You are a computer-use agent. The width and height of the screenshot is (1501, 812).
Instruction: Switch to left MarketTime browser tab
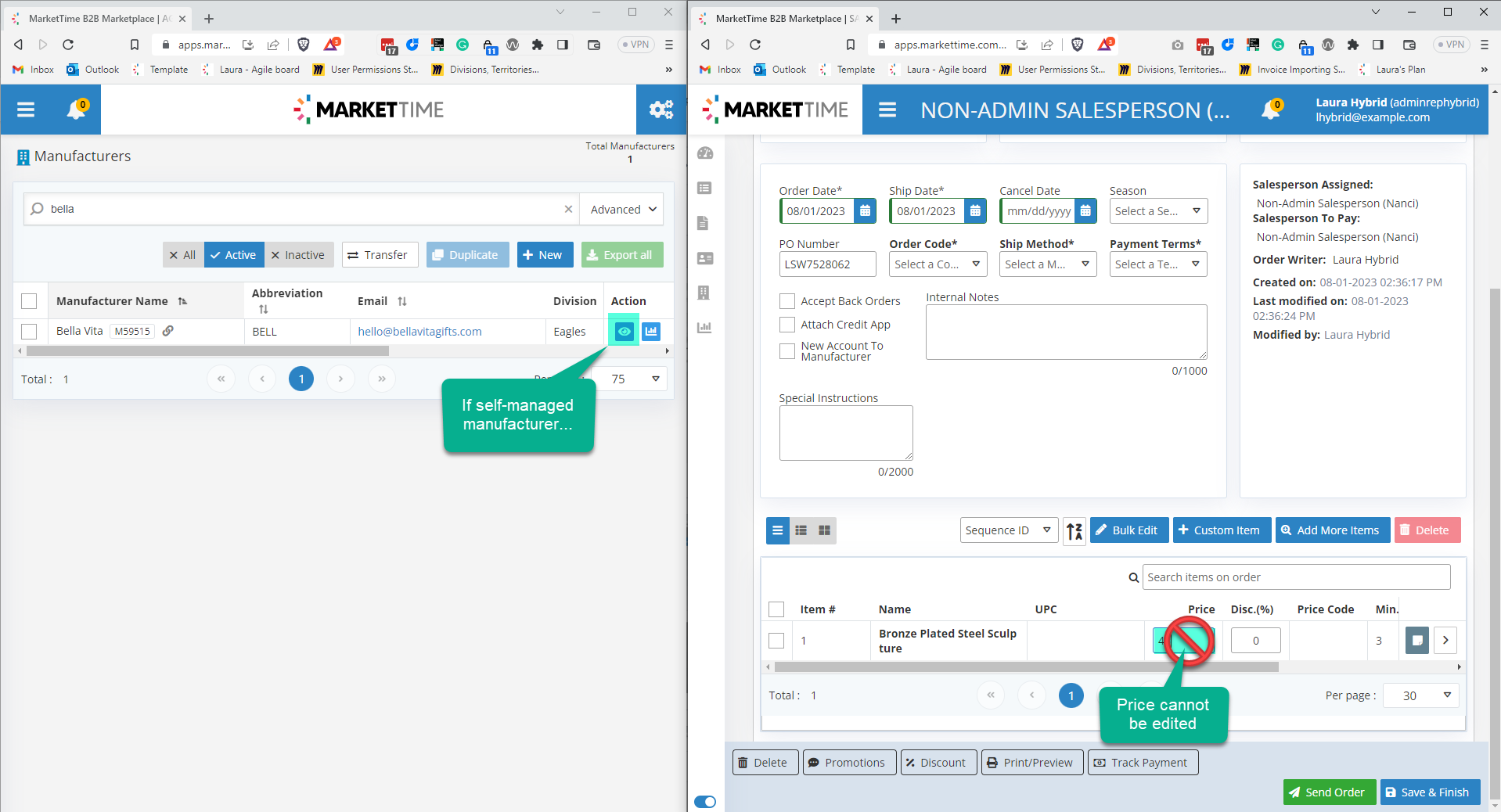click(99, 18)
